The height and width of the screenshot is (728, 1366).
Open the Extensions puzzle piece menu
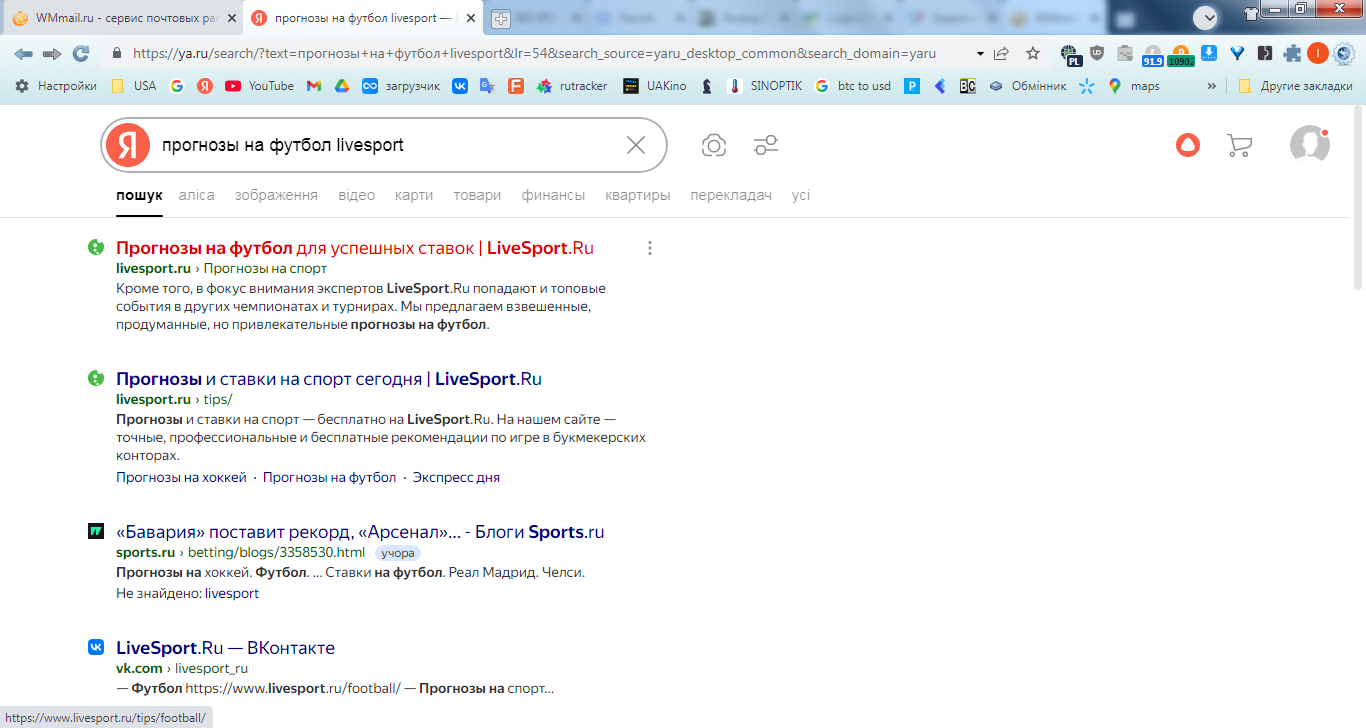tap(1293, 54)
